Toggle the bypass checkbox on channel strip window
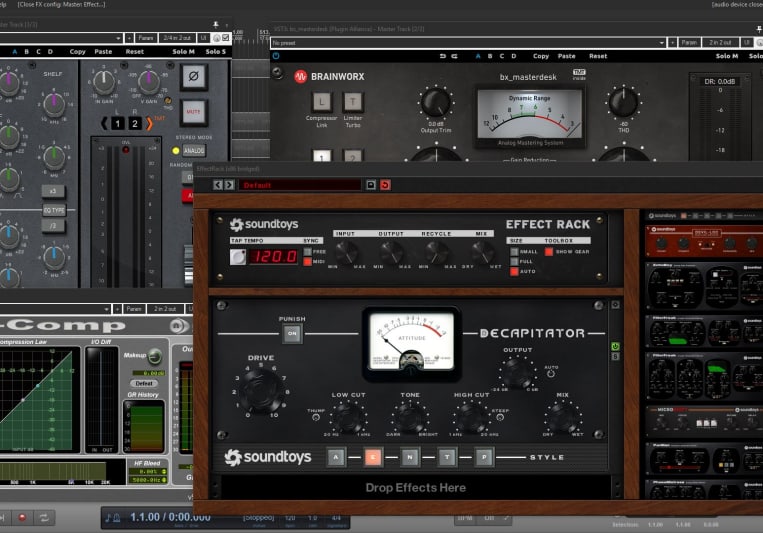The height and width of the screenshot is (533, 763). (226, 38)
